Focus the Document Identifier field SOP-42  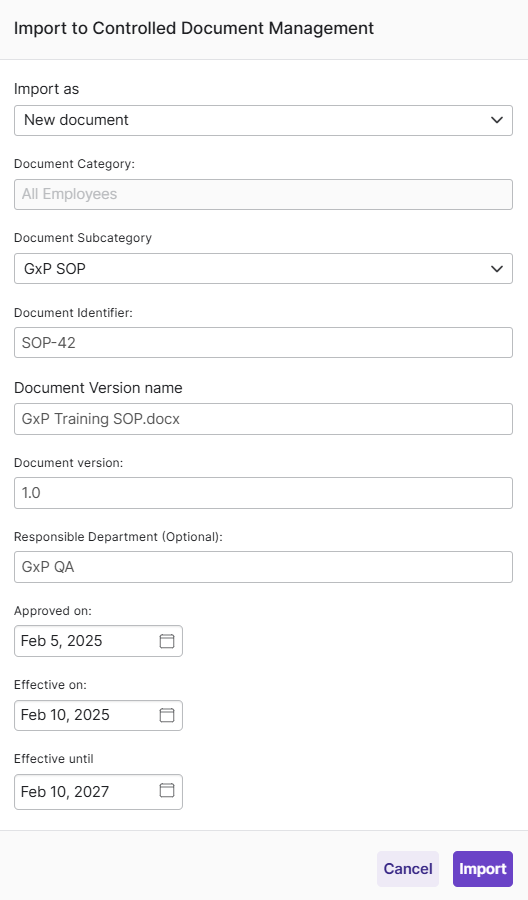coord(263,343)
